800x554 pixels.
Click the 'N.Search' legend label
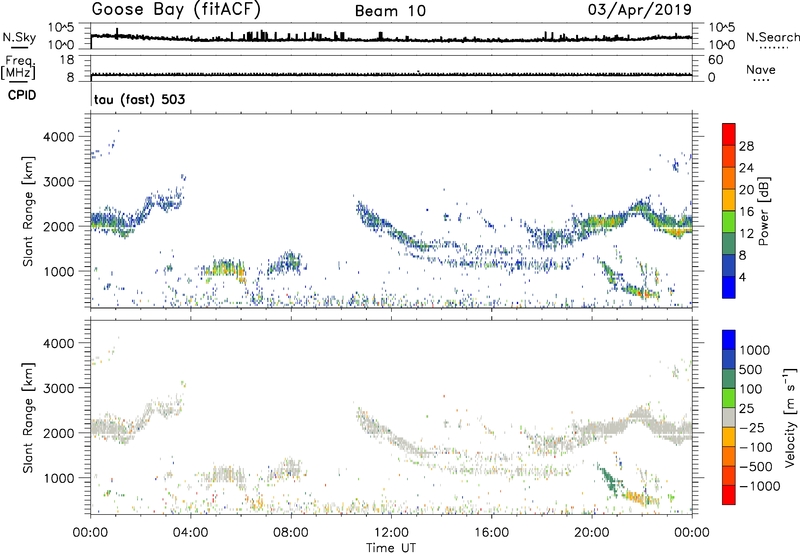tap(773, 37)
